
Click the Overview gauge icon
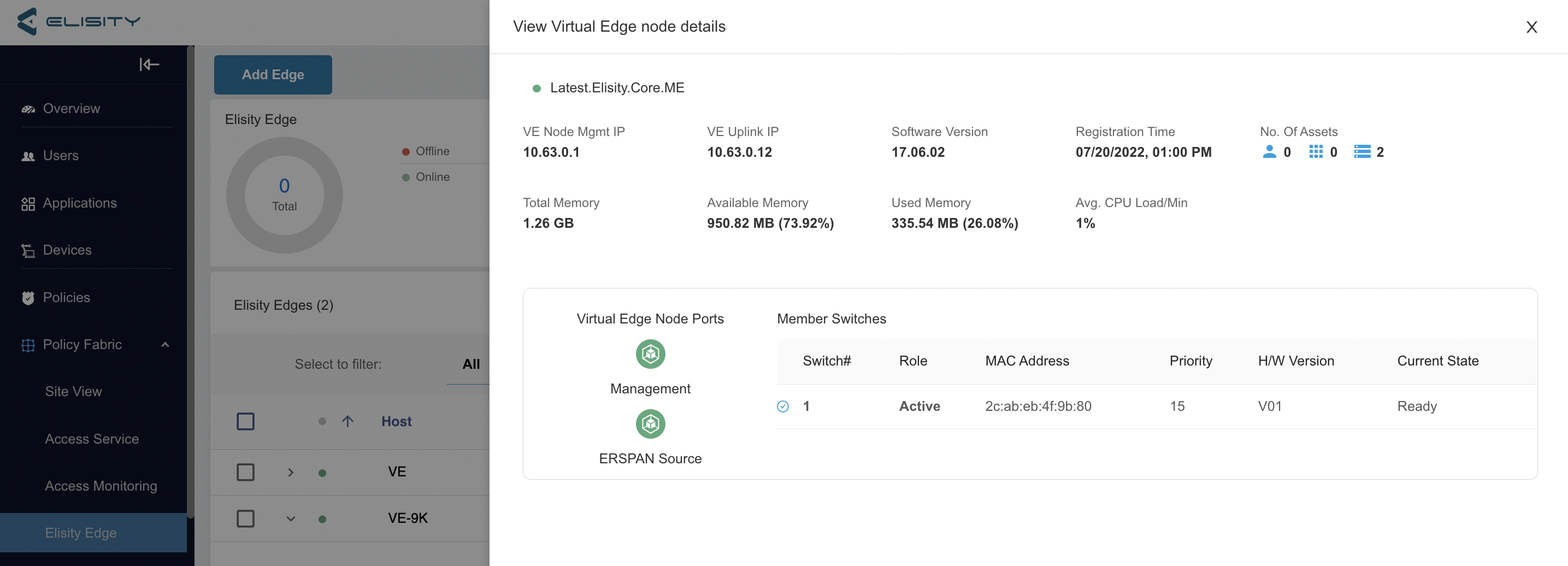28,109
